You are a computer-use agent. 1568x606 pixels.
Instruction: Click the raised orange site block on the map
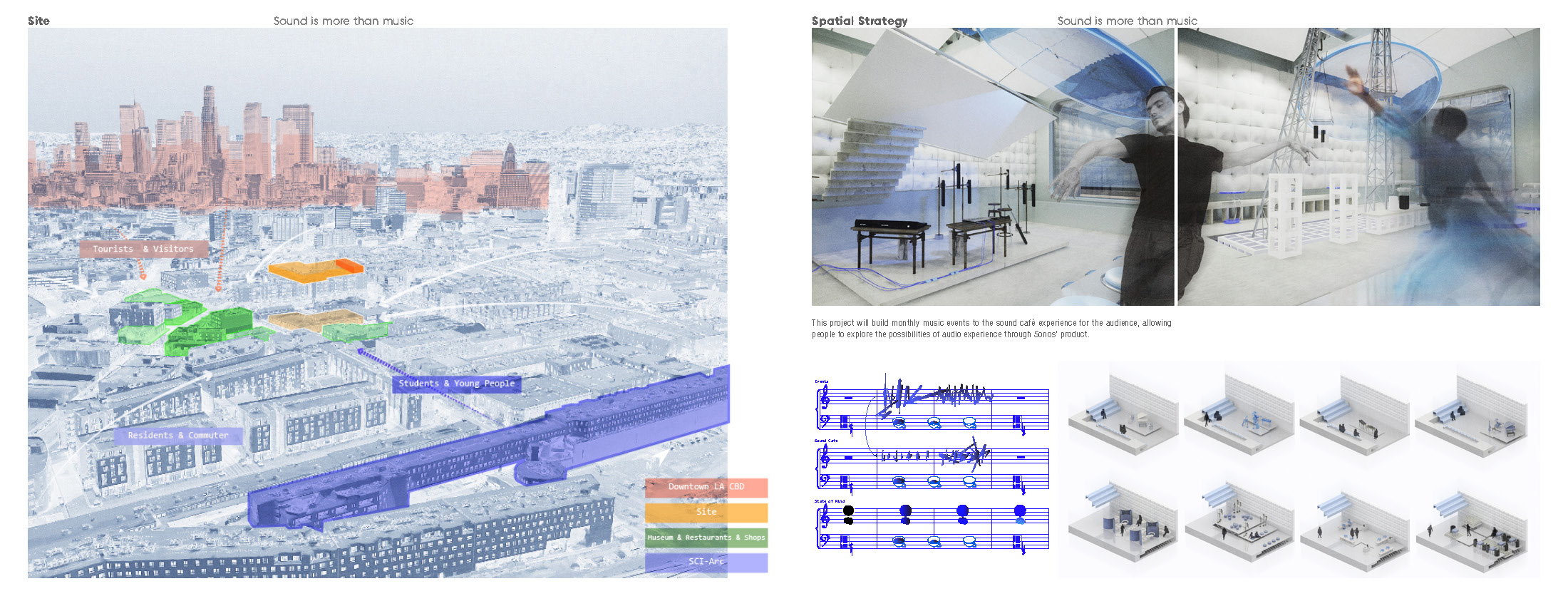pos(316,270)
